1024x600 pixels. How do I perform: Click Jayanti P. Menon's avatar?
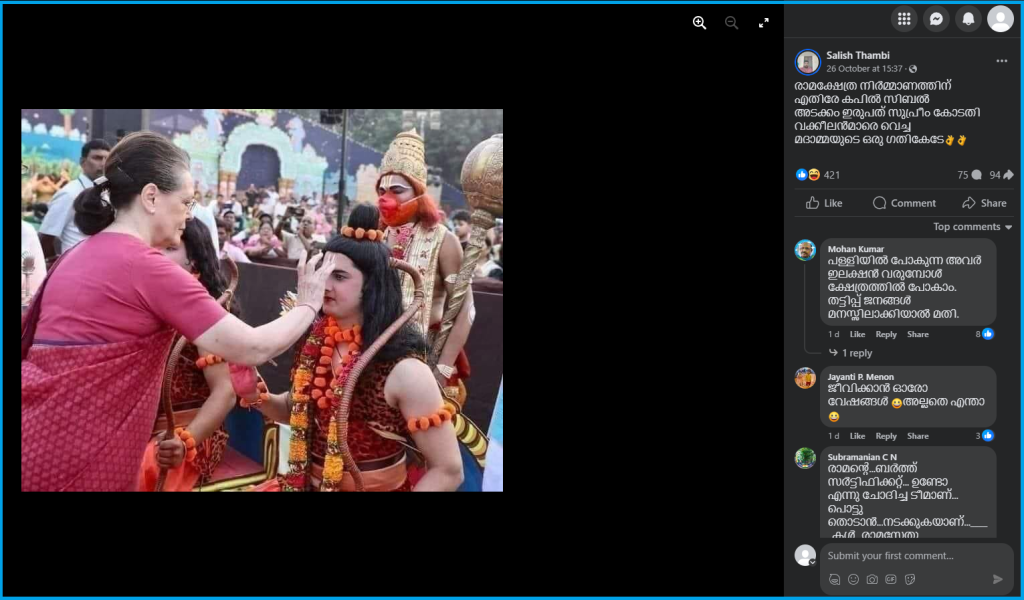point(805,378)
